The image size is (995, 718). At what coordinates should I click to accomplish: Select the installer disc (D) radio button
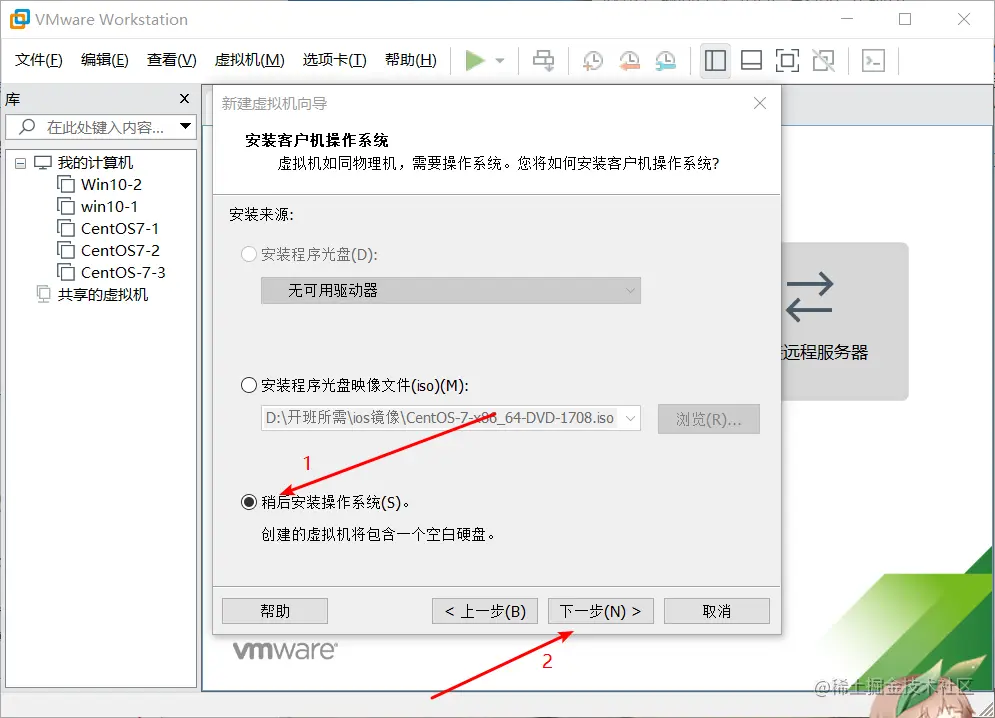pos(248,255)
